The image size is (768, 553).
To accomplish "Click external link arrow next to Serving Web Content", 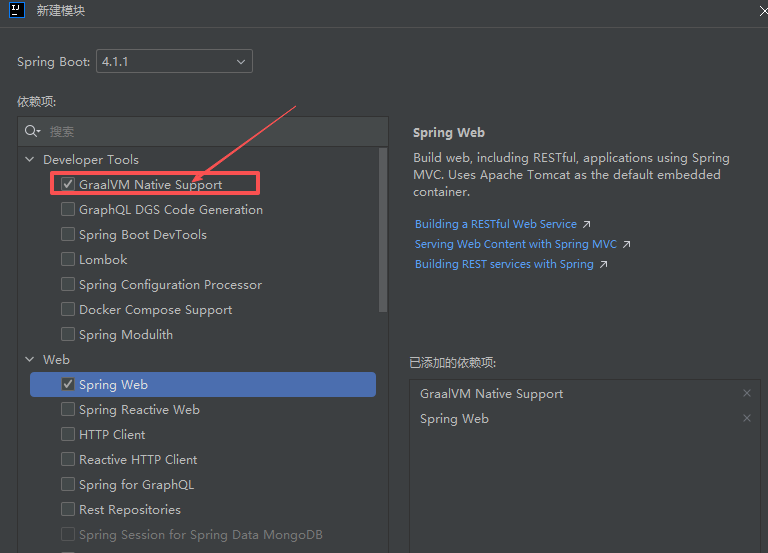I will pyautogui.click(x=626, y=244).
